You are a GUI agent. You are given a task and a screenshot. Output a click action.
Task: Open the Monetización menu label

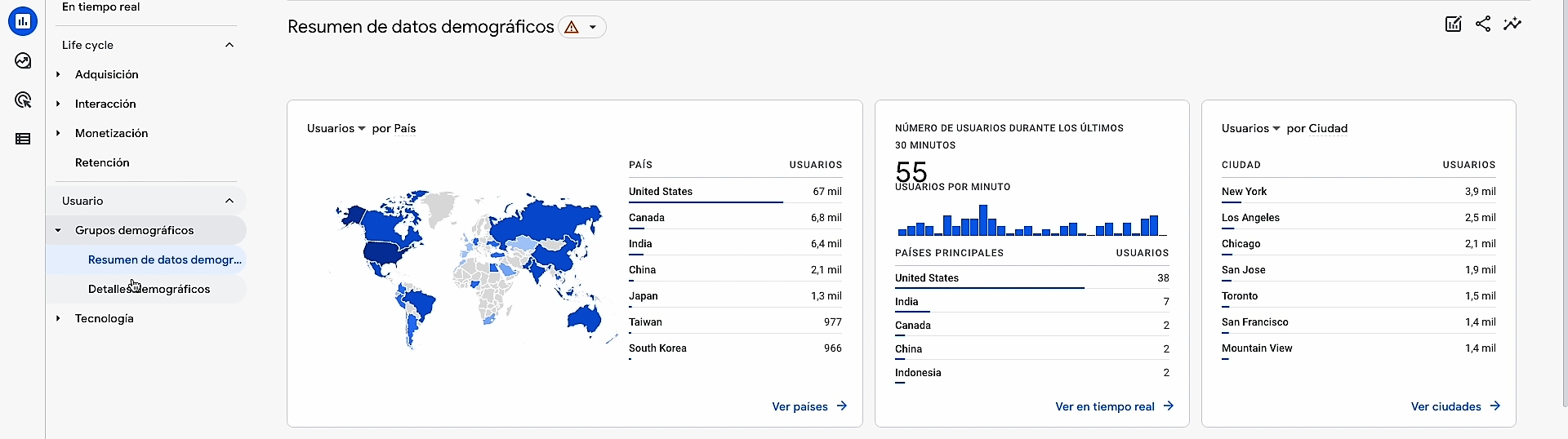112,133
